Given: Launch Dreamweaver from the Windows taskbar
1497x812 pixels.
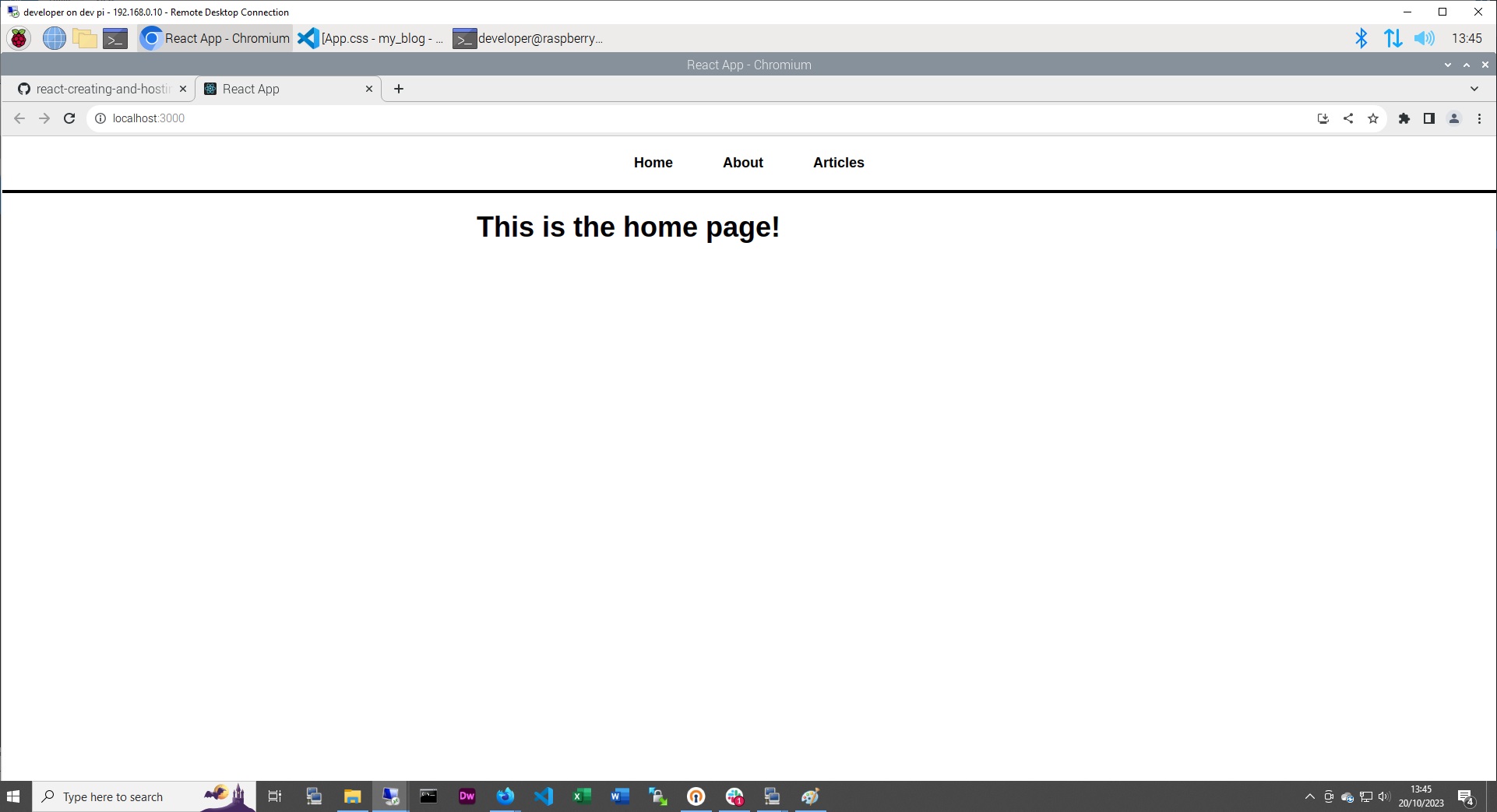Looking at the screenshot, I should [x=467, y=796].
